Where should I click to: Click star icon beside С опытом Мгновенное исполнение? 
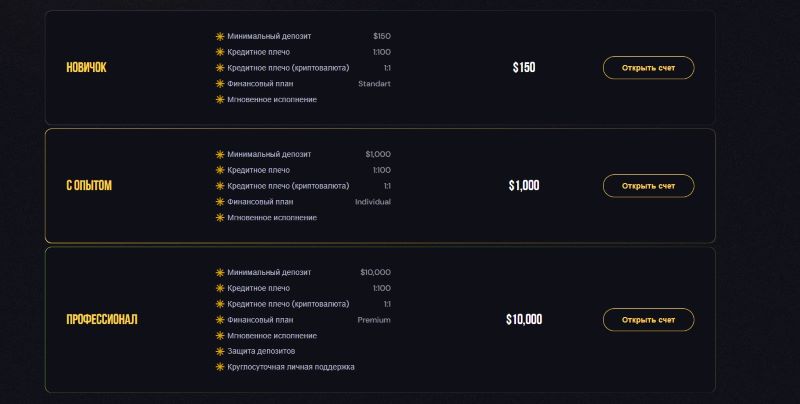tap(220, 217)
